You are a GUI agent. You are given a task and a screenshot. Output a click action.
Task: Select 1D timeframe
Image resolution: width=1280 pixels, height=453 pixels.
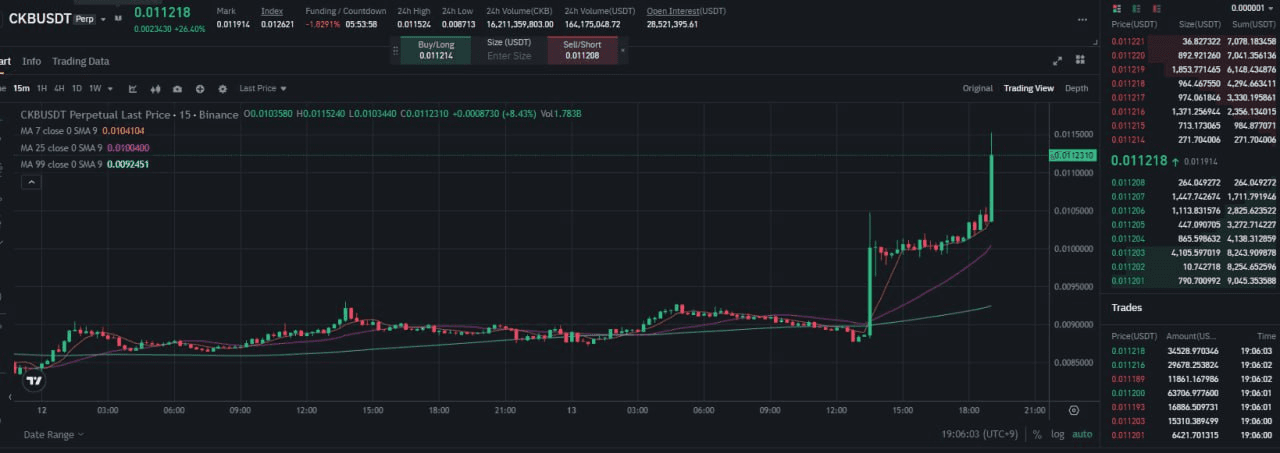(x=76, y=88)
